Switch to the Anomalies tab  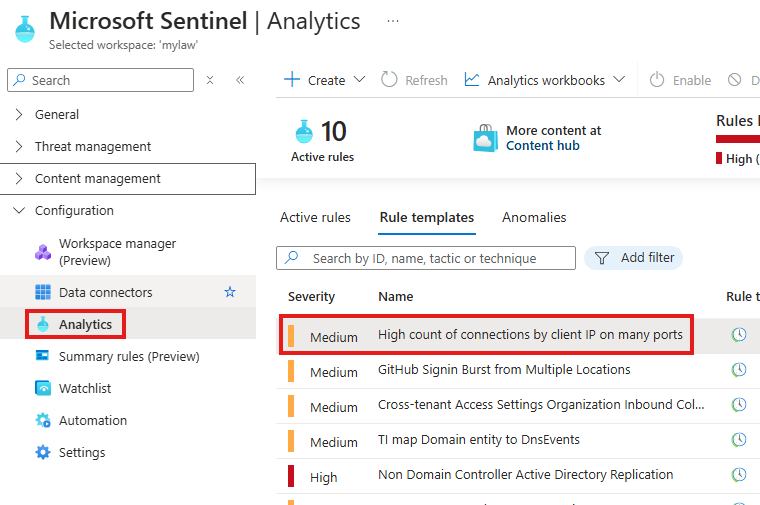534,218
